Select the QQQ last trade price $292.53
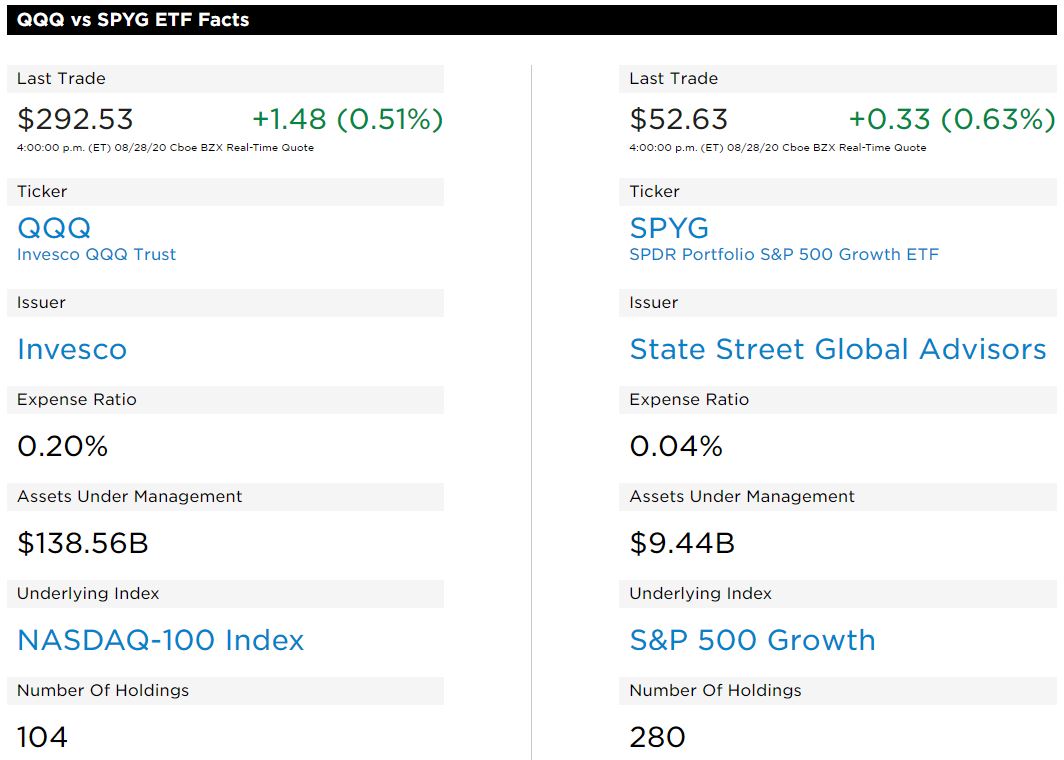 75,119
